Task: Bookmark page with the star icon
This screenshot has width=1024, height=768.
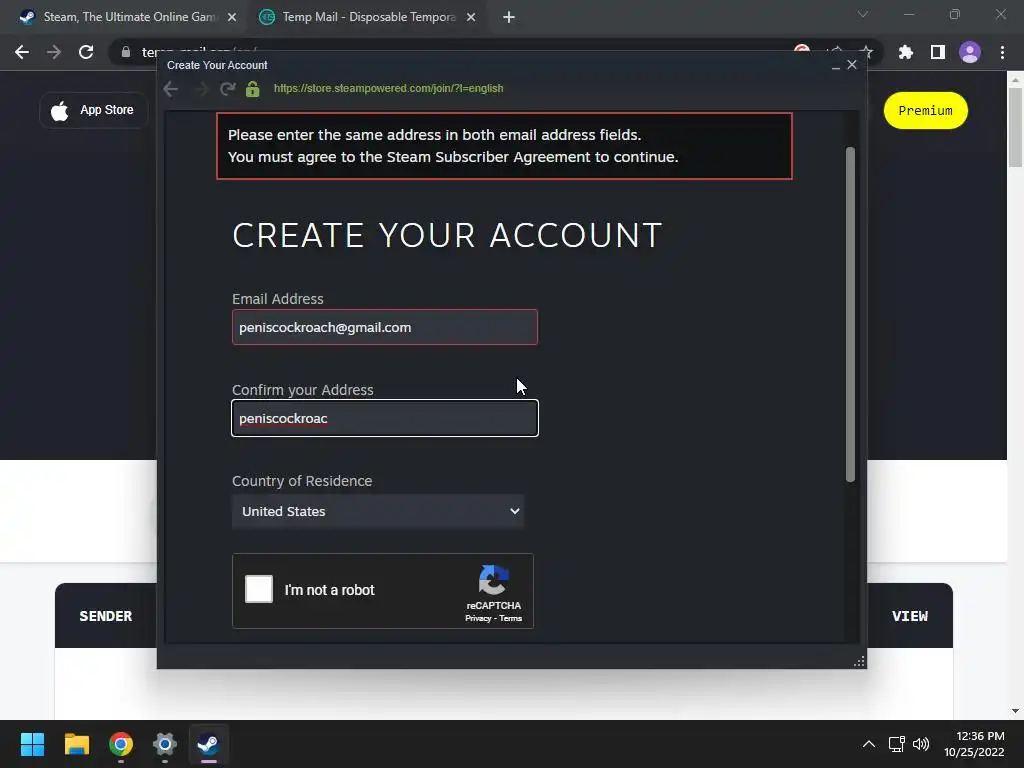Action: coord(866,52)
